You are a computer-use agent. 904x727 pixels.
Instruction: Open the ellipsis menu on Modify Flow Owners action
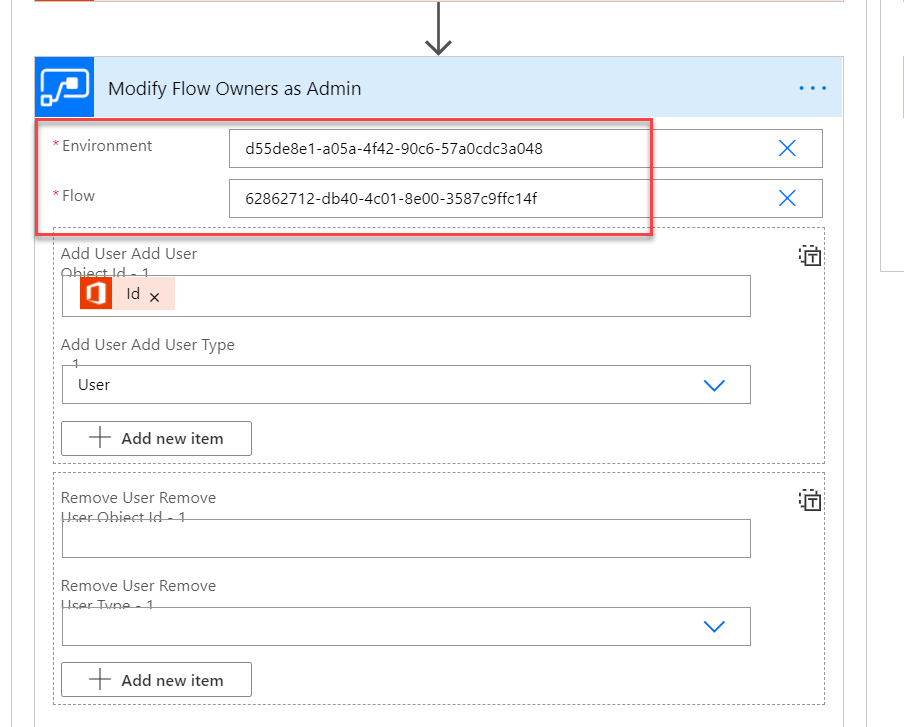pyautogui.click(x=812, y=87)
